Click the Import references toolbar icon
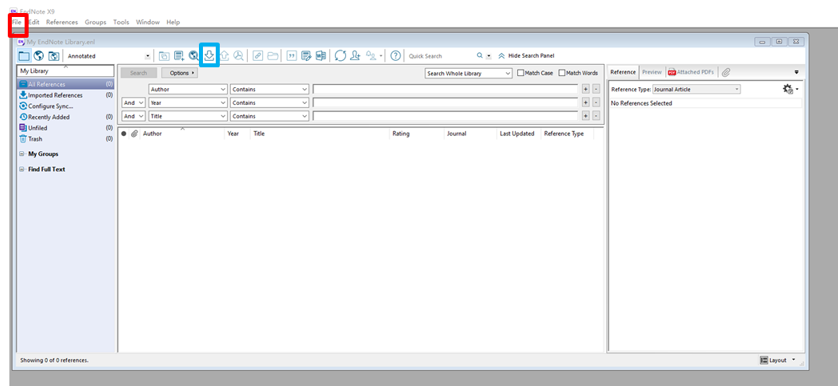This screenshot has width=838, height=386. tap(209, 55)
